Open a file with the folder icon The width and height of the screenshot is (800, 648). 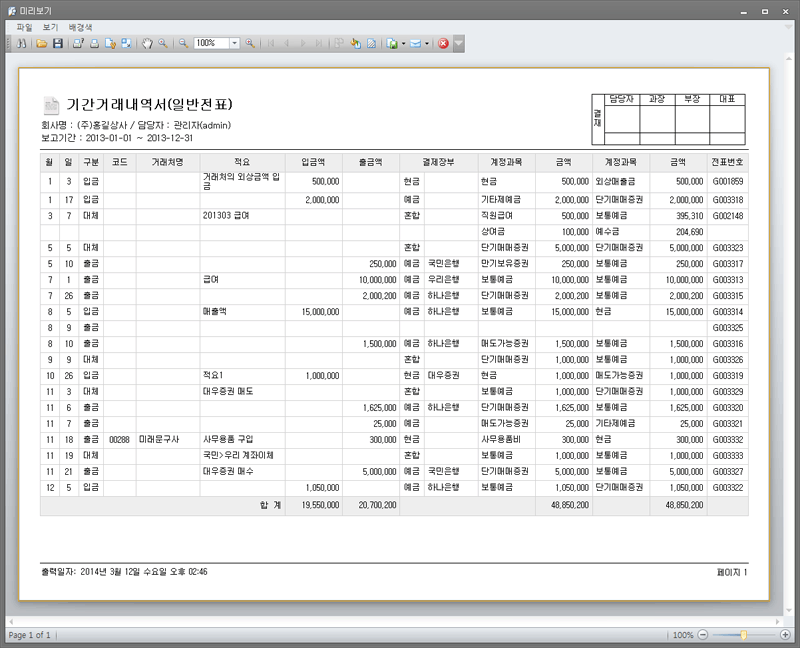(42, 43)
